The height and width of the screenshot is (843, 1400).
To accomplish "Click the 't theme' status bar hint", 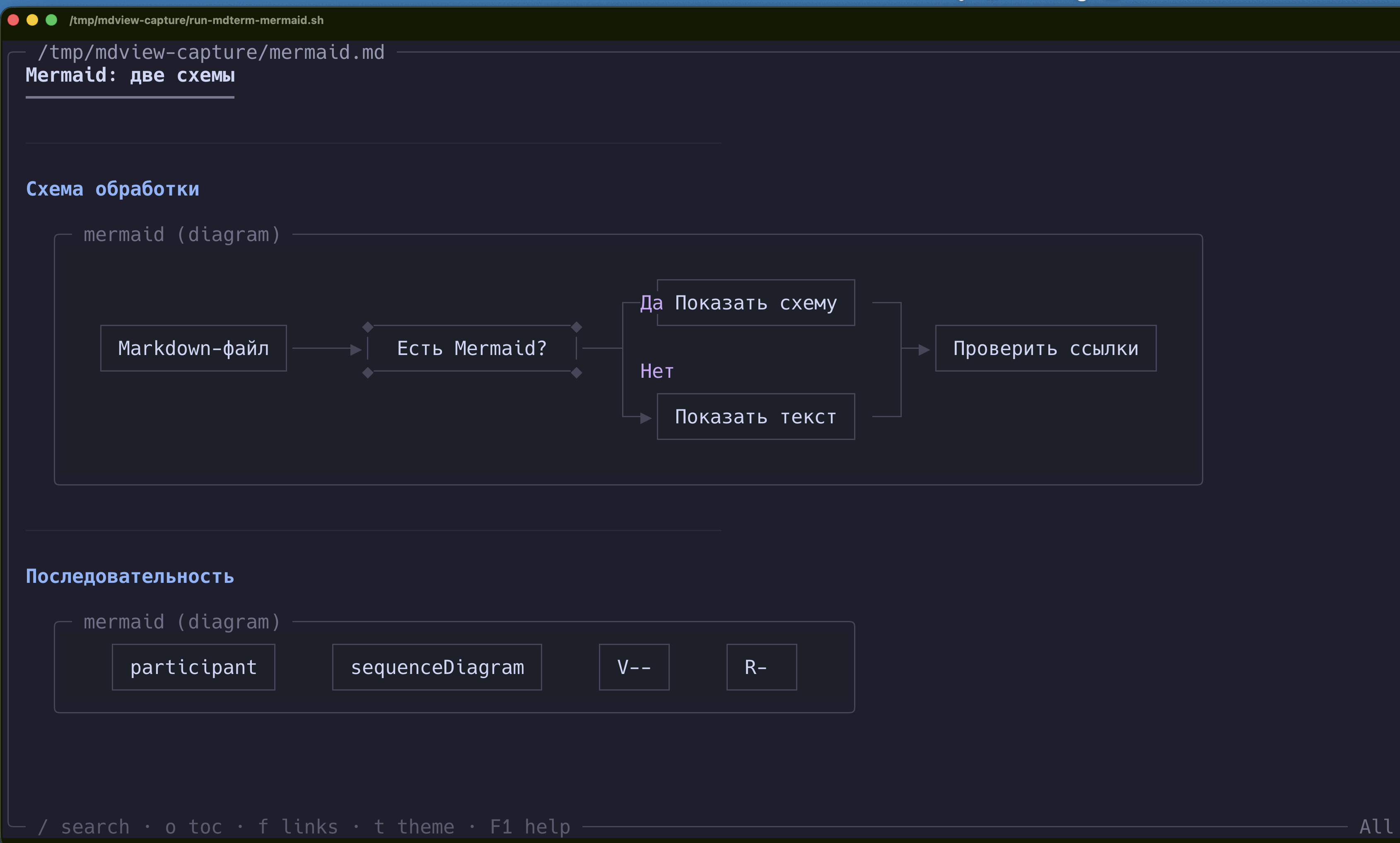I will (414, 827).
